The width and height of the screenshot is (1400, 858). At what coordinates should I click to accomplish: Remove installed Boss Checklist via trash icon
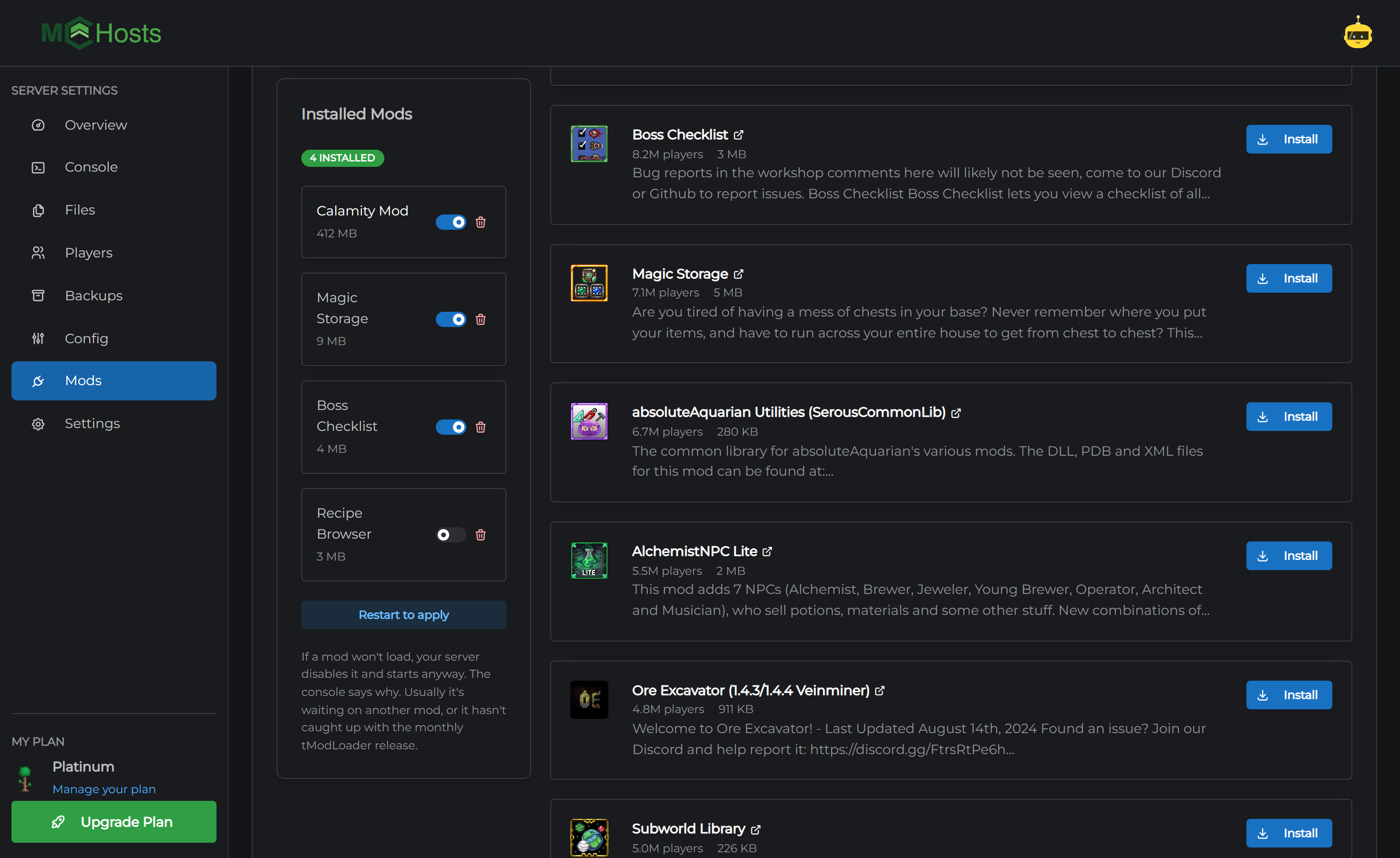click(481, 427)
